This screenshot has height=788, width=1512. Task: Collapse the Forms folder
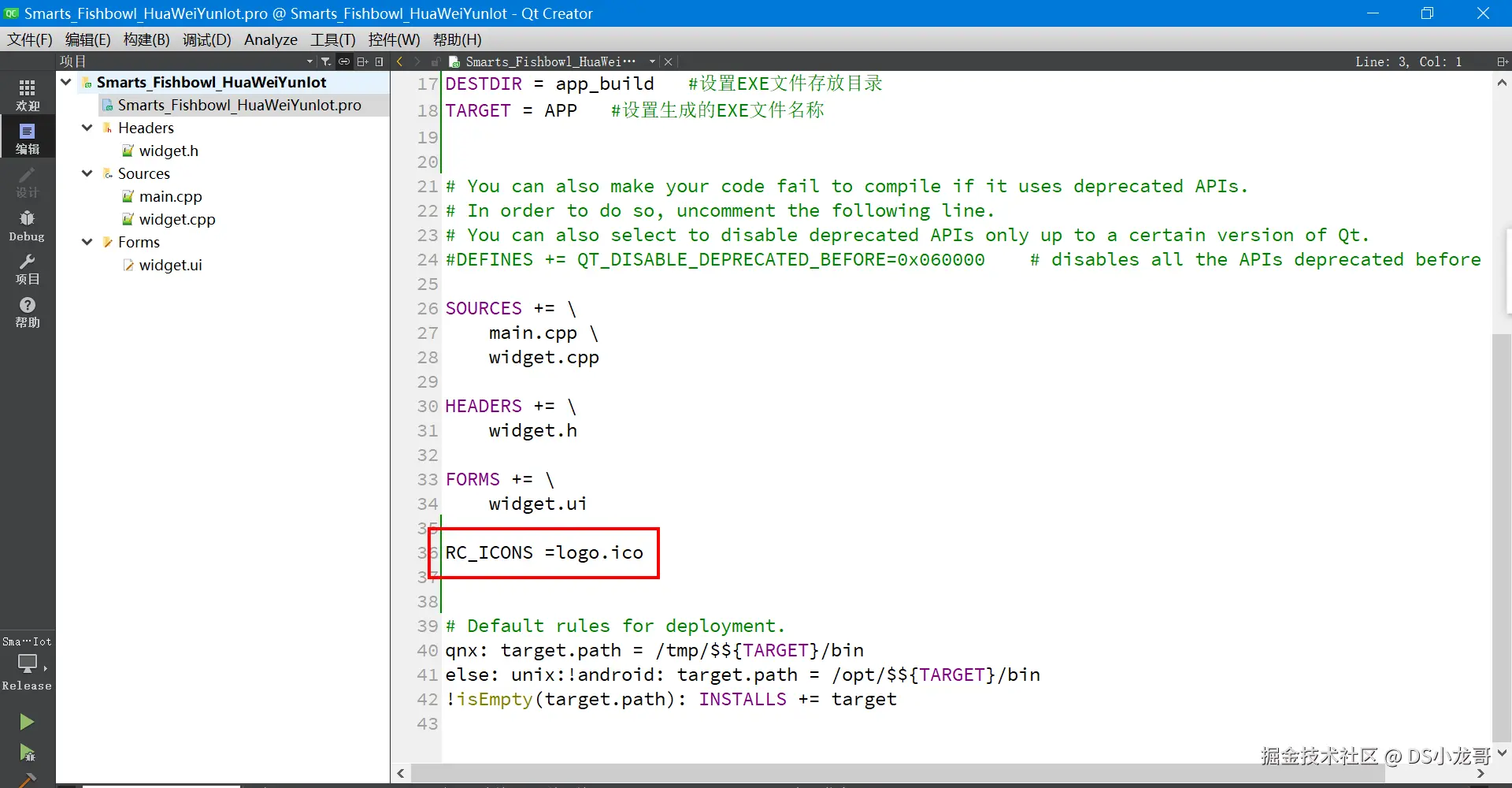(87, 242)
